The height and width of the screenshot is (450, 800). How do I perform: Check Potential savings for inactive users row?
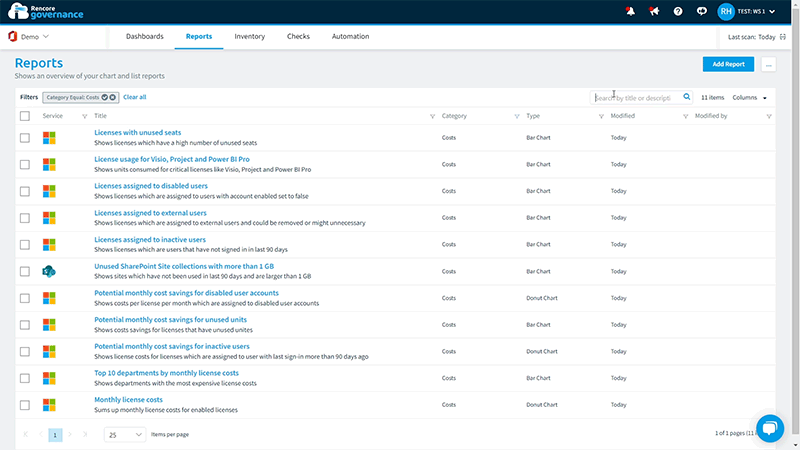(x=24, y=352)
